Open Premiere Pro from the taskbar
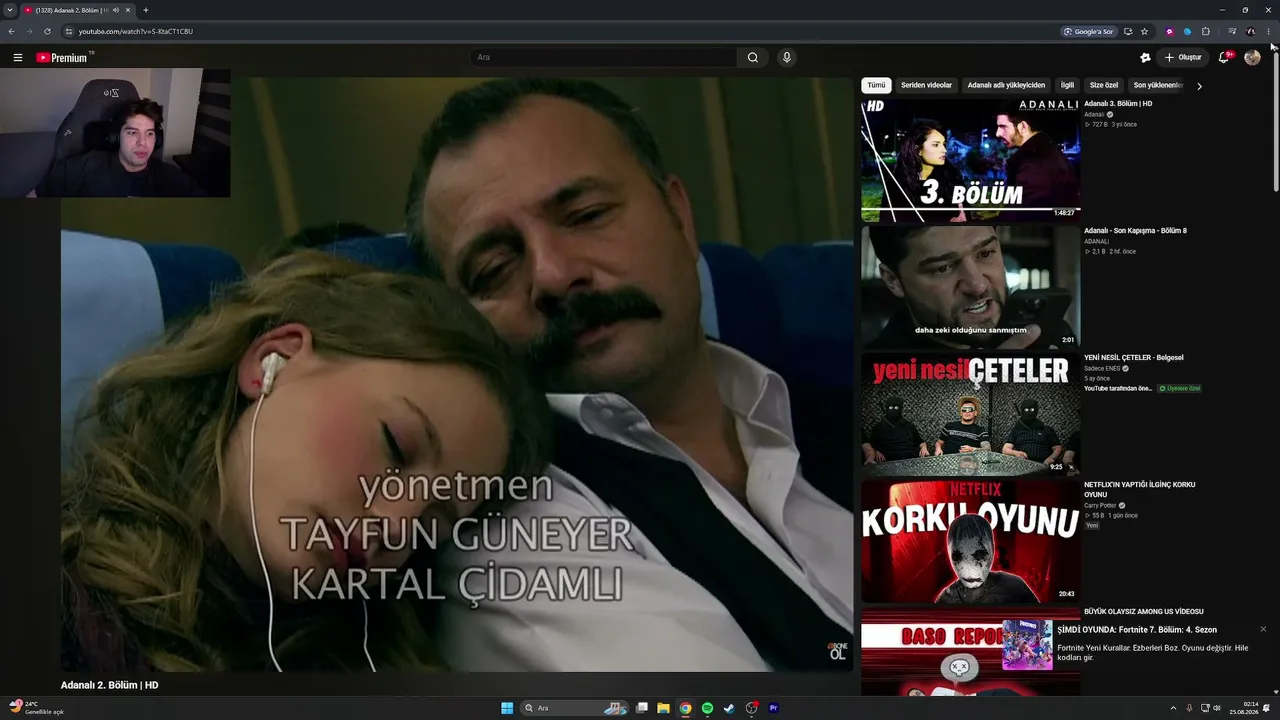The width and height of the screenshot is (1280, 720). pyautogui.click(x=773, y=708)
